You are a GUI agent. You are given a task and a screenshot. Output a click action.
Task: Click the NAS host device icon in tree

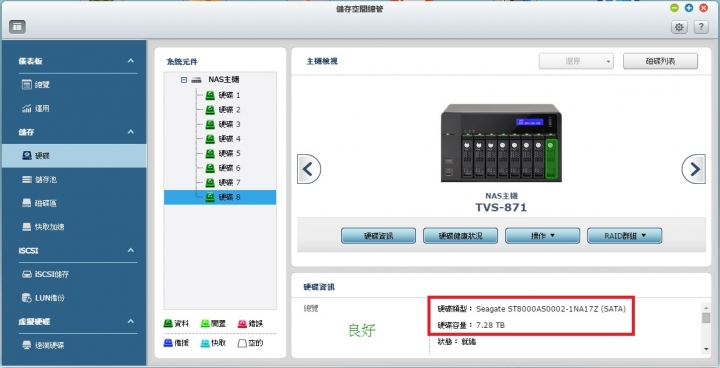pyautogui.click(x=197, y=80)
